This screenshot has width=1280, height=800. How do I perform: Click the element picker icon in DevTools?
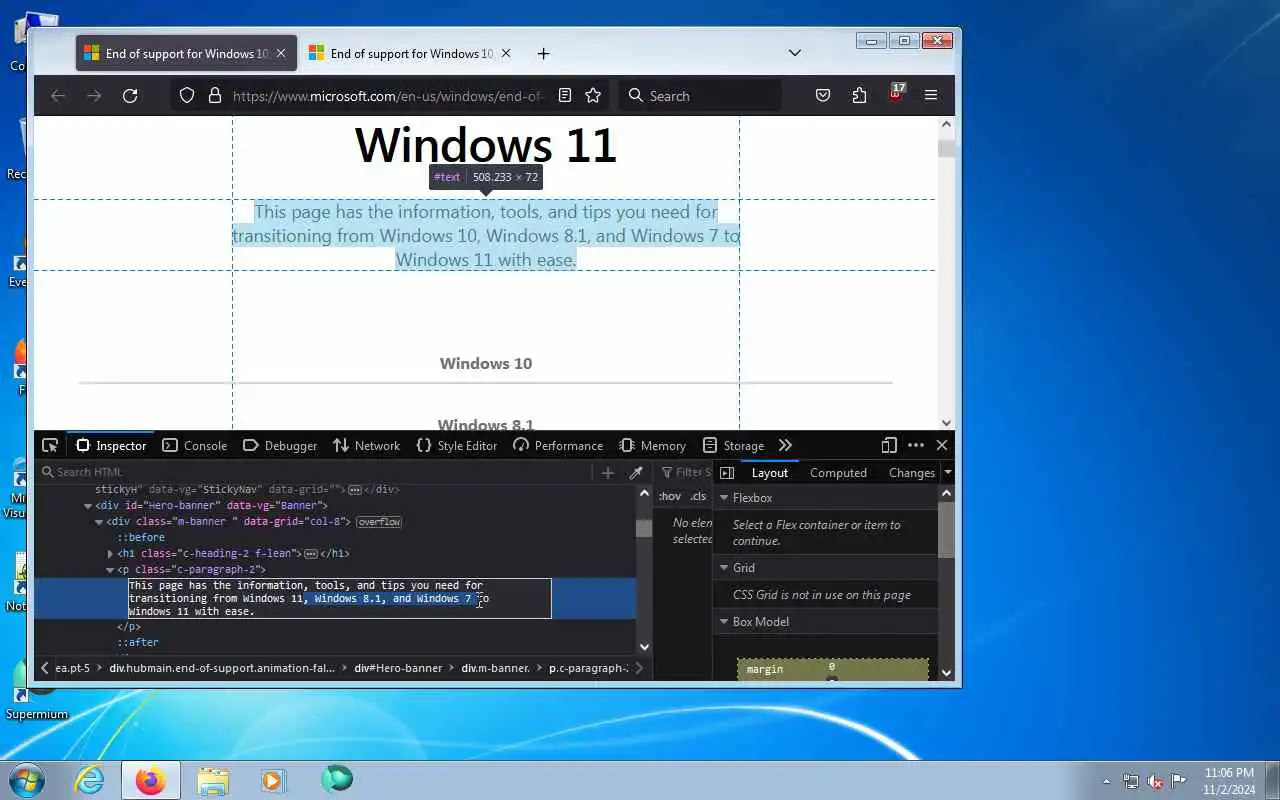[x=50, y=445]
